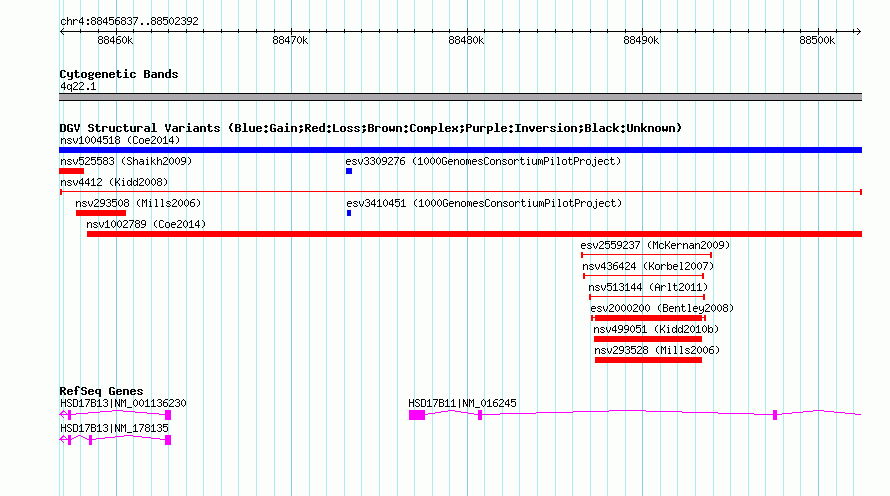Open label nsv4412 (Kidd2008)
The width and height of the screenshot is (890, 496).
[114, 182]
